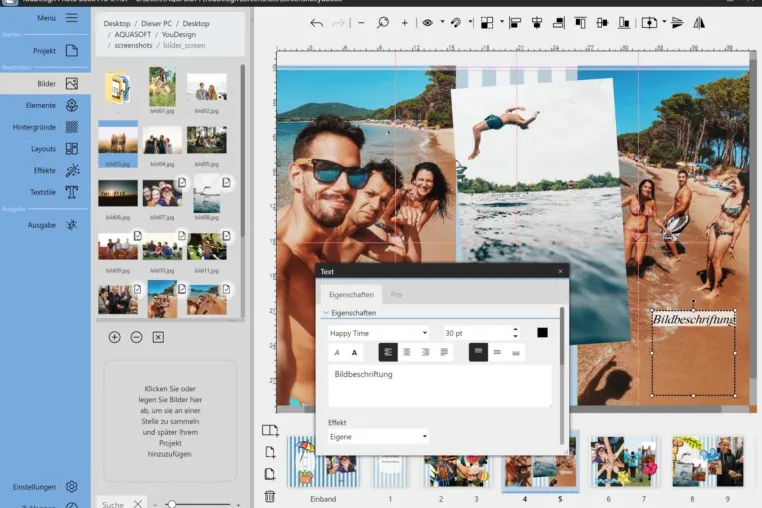
Task: Align objects to horizontal center
Action: [537, 23]
